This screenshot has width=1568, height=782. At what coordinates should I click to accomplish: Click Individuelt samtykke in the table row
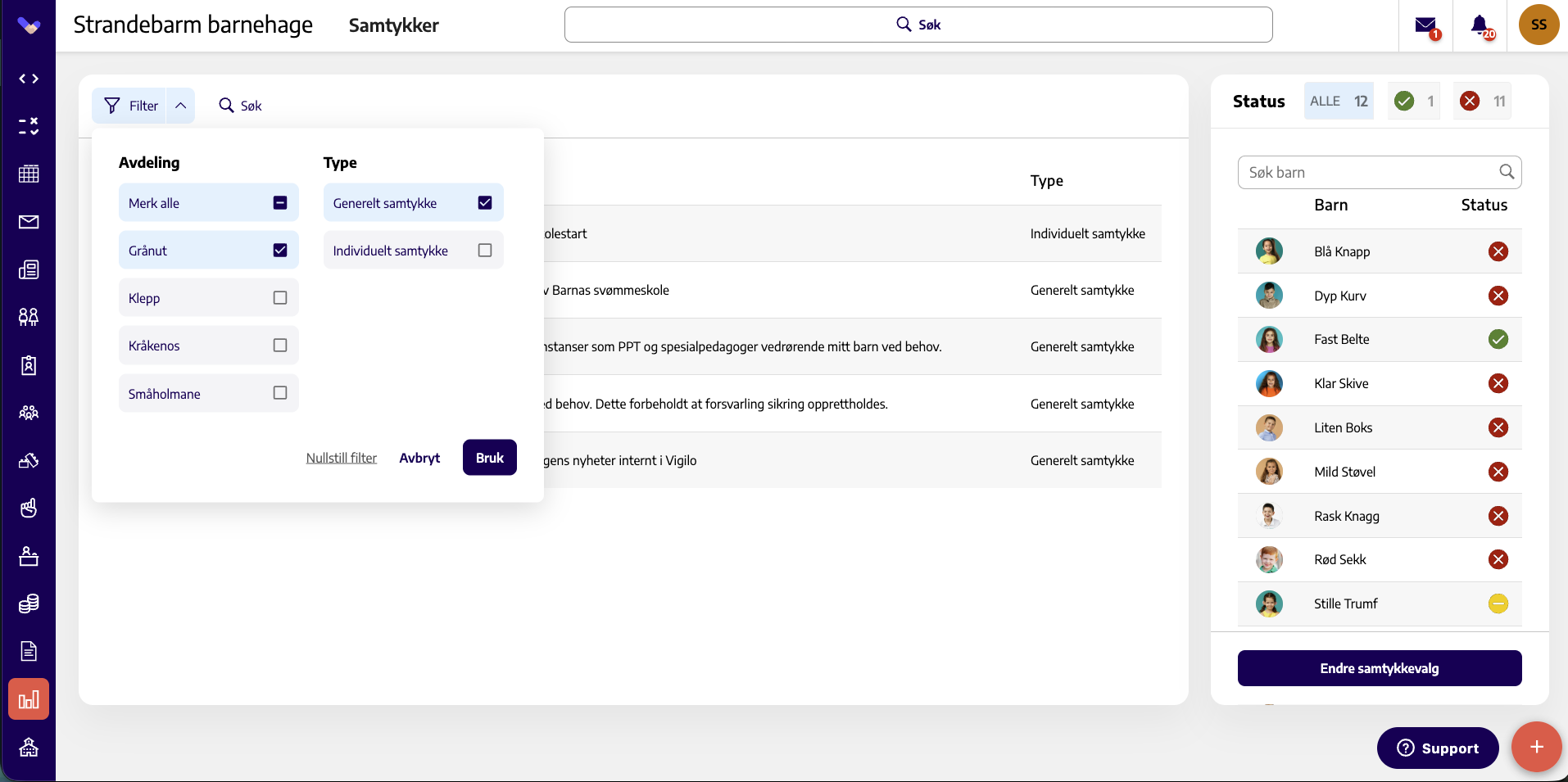point(1088,233)
